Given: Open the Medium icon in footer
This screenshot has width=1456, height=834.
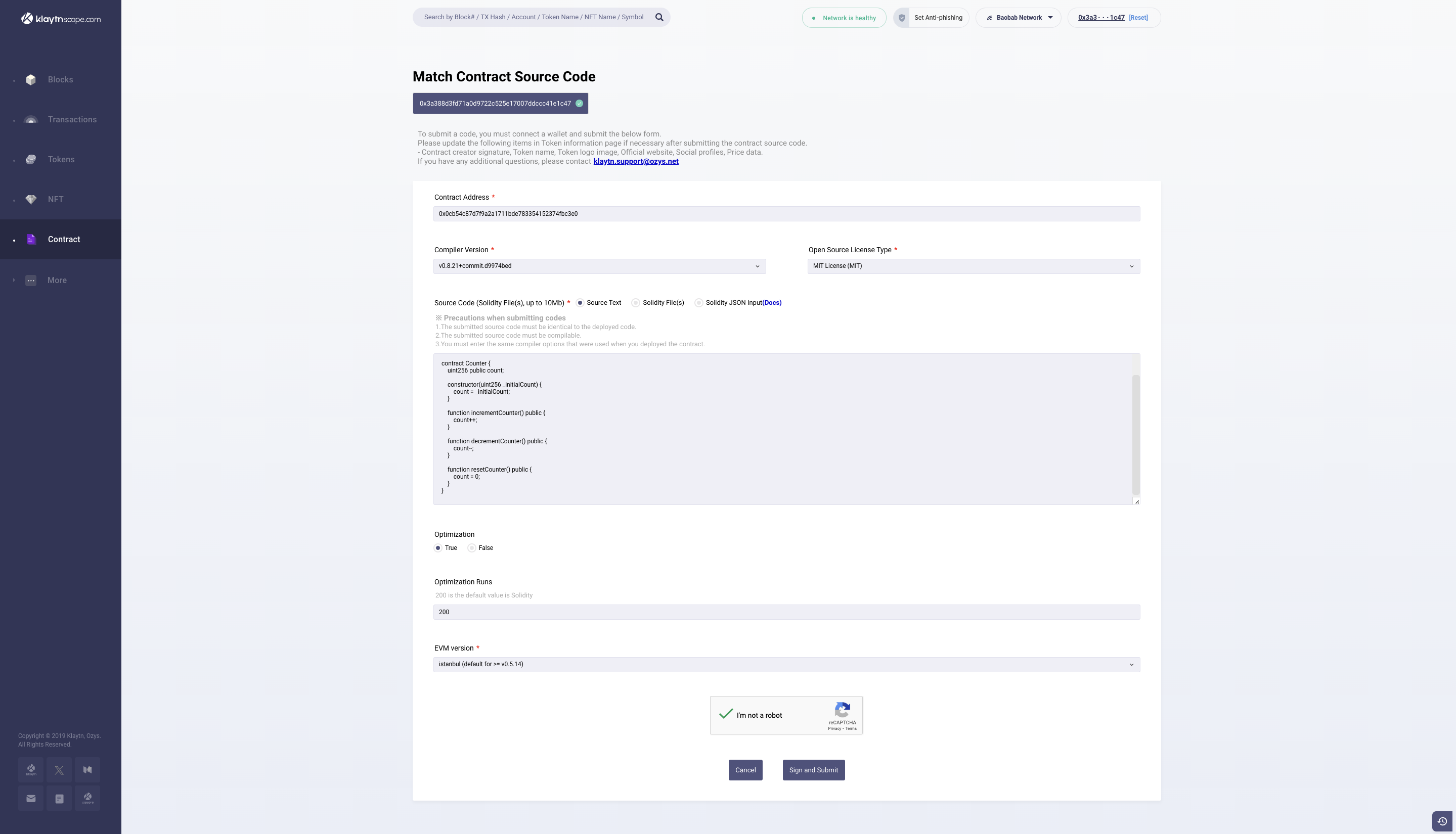Looking at the screenshot, I should coord(87,770).
